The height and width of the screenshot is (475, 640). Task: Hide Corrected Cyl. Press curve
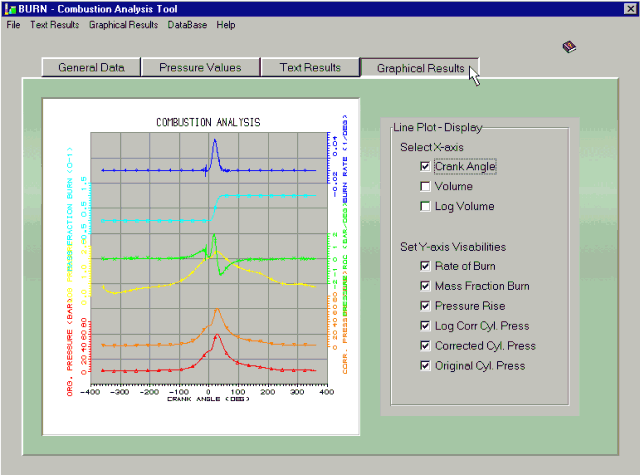click(425, 346)
